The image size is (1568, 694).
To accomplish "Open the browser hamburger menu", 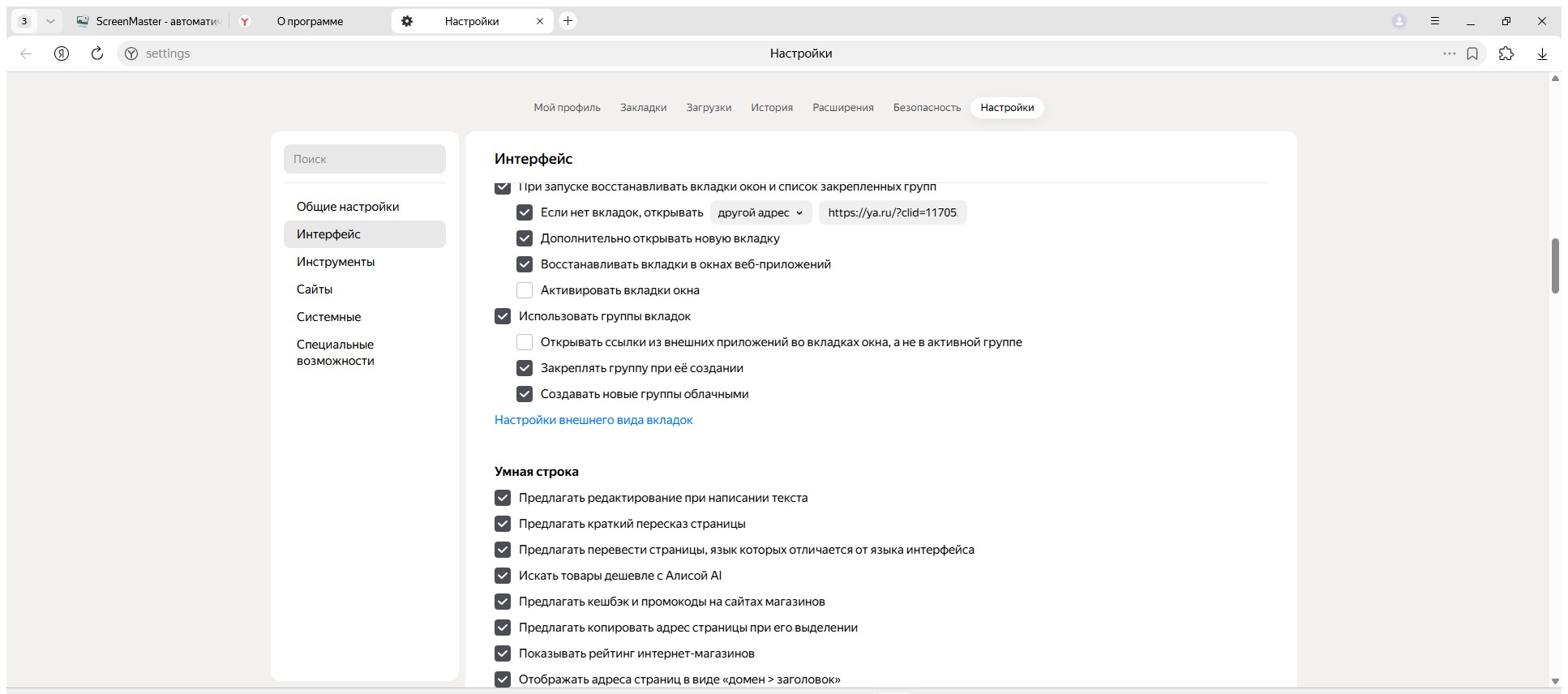I will (1435, 21).
